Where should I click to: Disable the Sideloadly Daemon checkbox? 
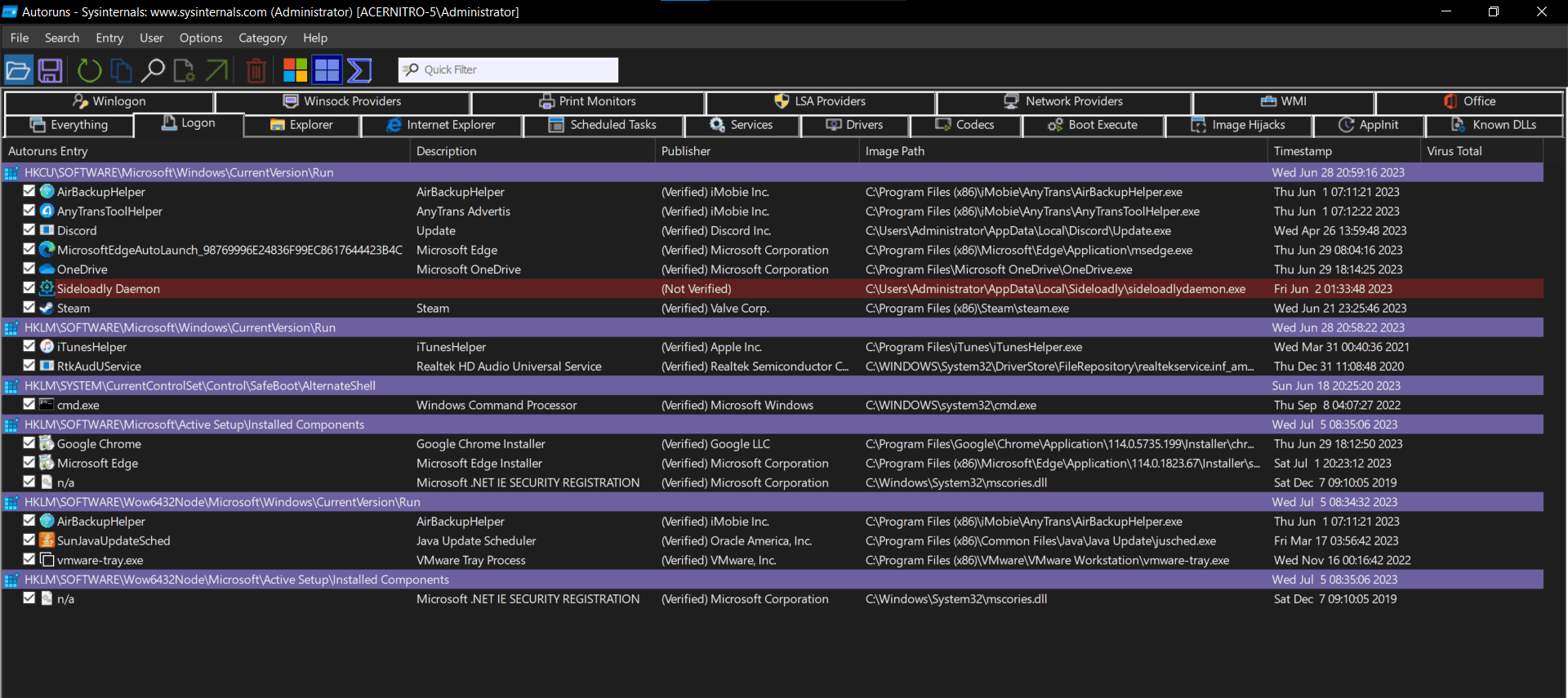click(x=29, y=287)
